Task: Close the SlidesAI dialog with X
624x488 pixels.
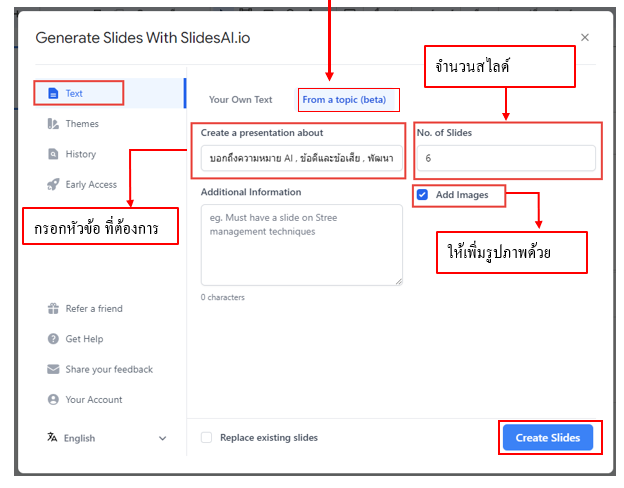Action: (x=585, y=37)
